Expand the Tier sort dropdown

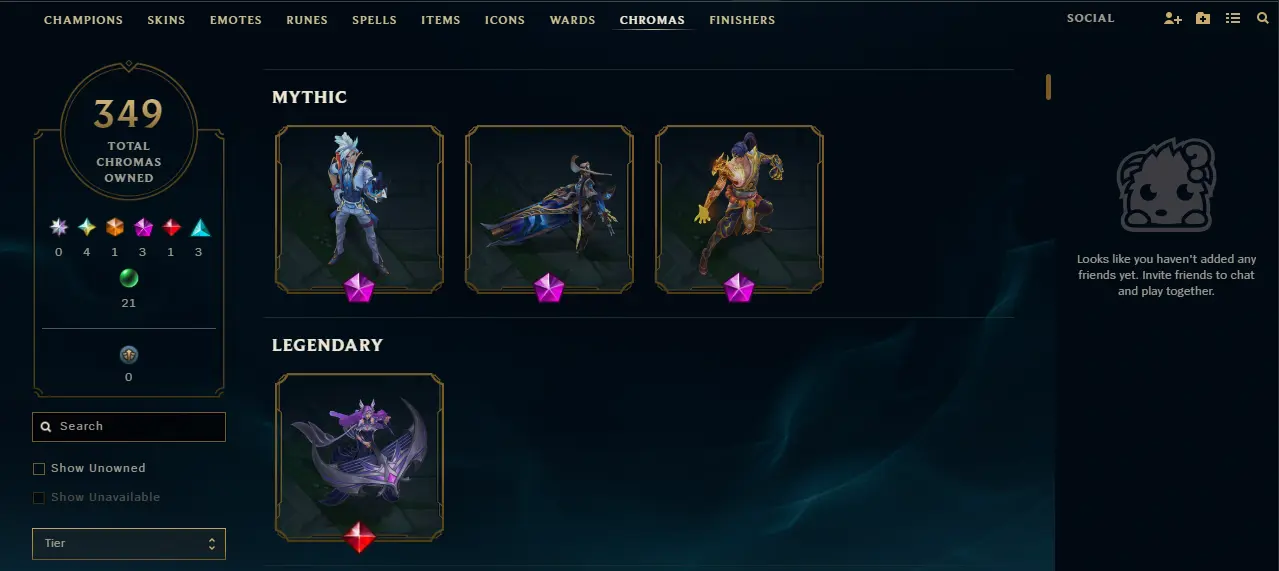tap(129, 543)
